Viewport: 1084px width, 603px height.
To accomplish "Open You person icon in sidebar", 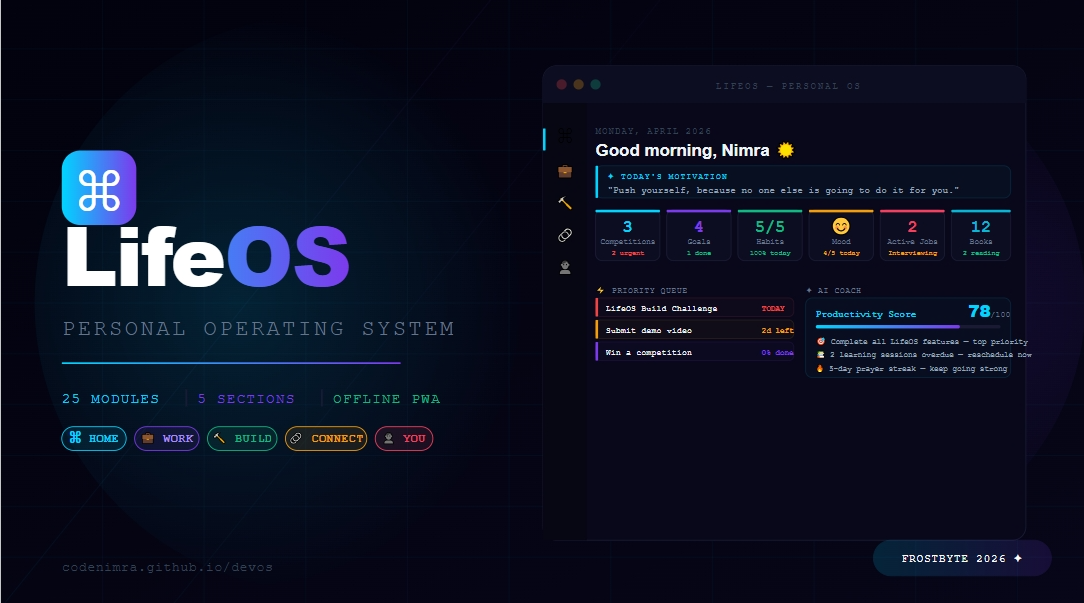I will pyautogui.click(x=565, y=268).
